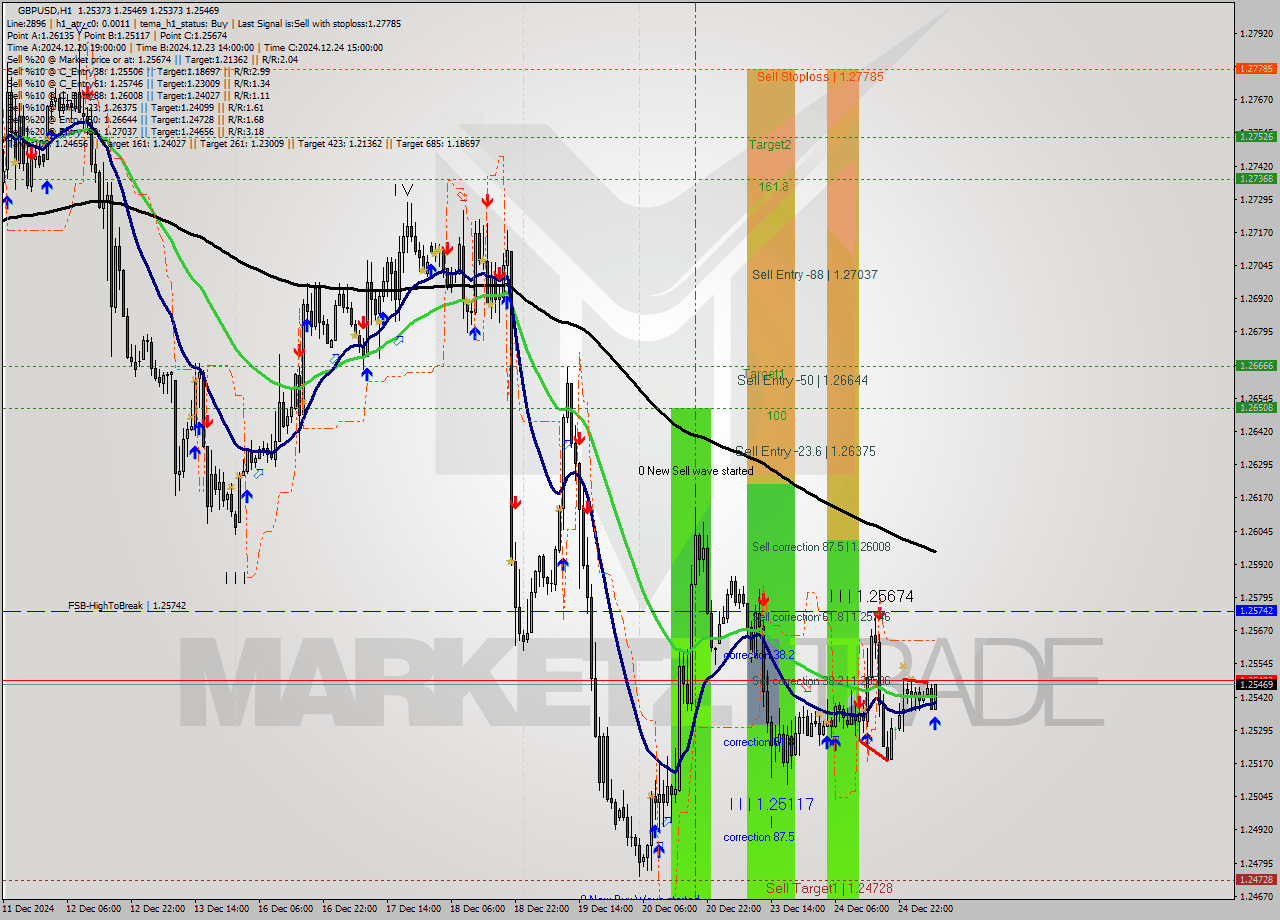Click the 'I I 1.25117' wave label

tap(771, 804)
